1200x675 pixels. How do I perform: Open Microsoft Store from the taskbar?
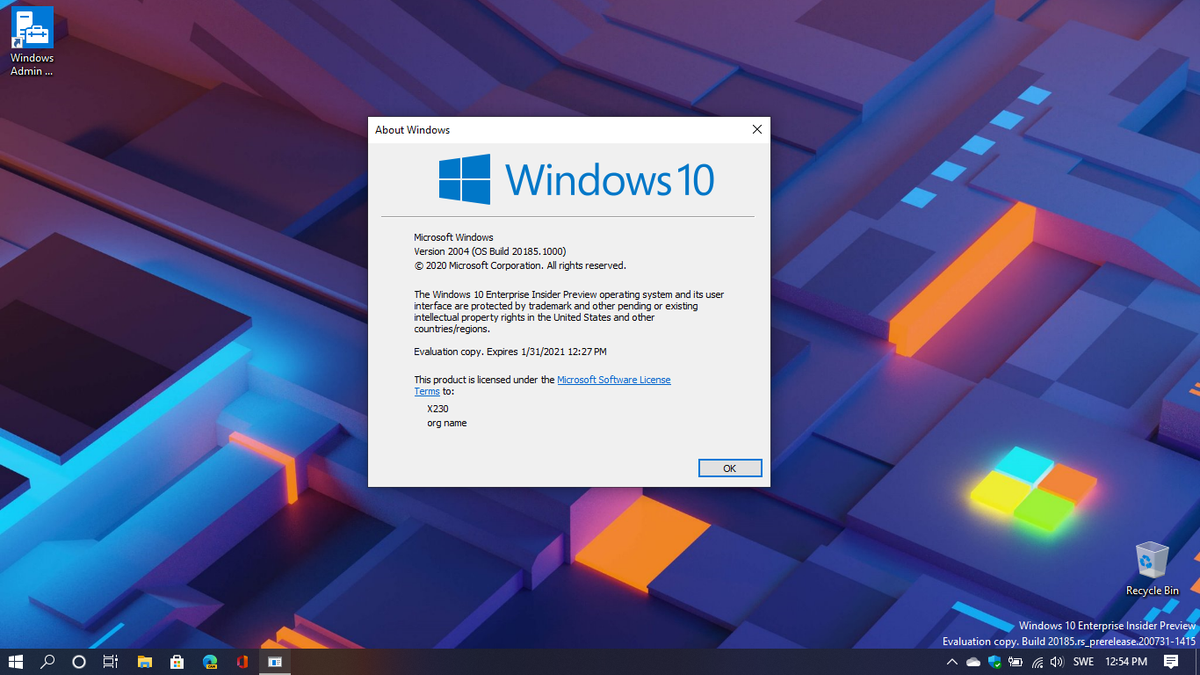point(177,662)
